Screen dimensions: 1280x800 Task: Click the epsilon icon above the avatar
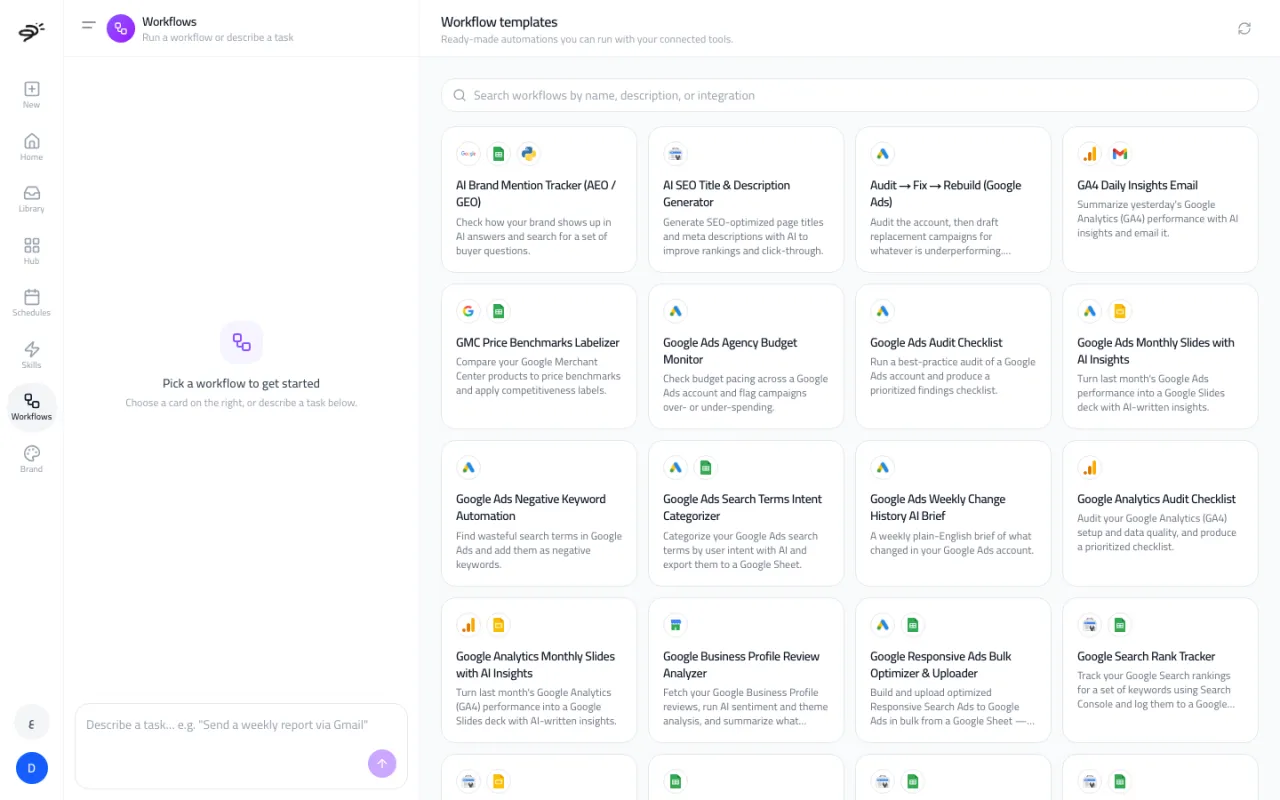click(32, 722)
